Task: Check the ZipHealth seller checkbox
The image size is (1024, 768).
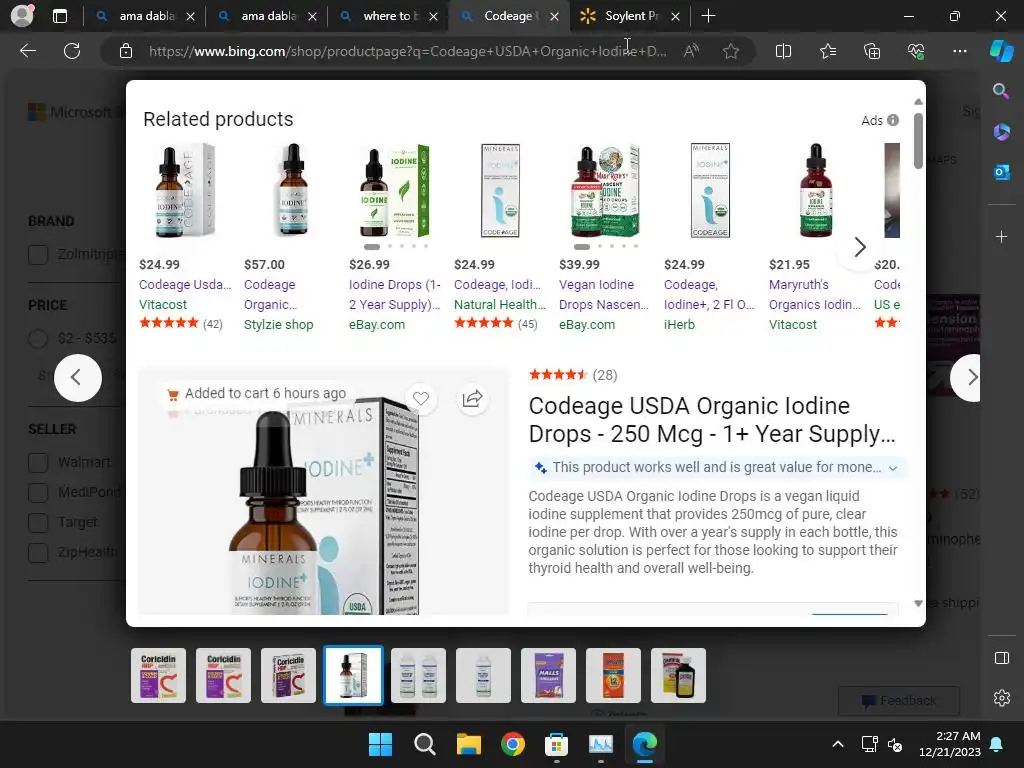Action: (38, 552)
